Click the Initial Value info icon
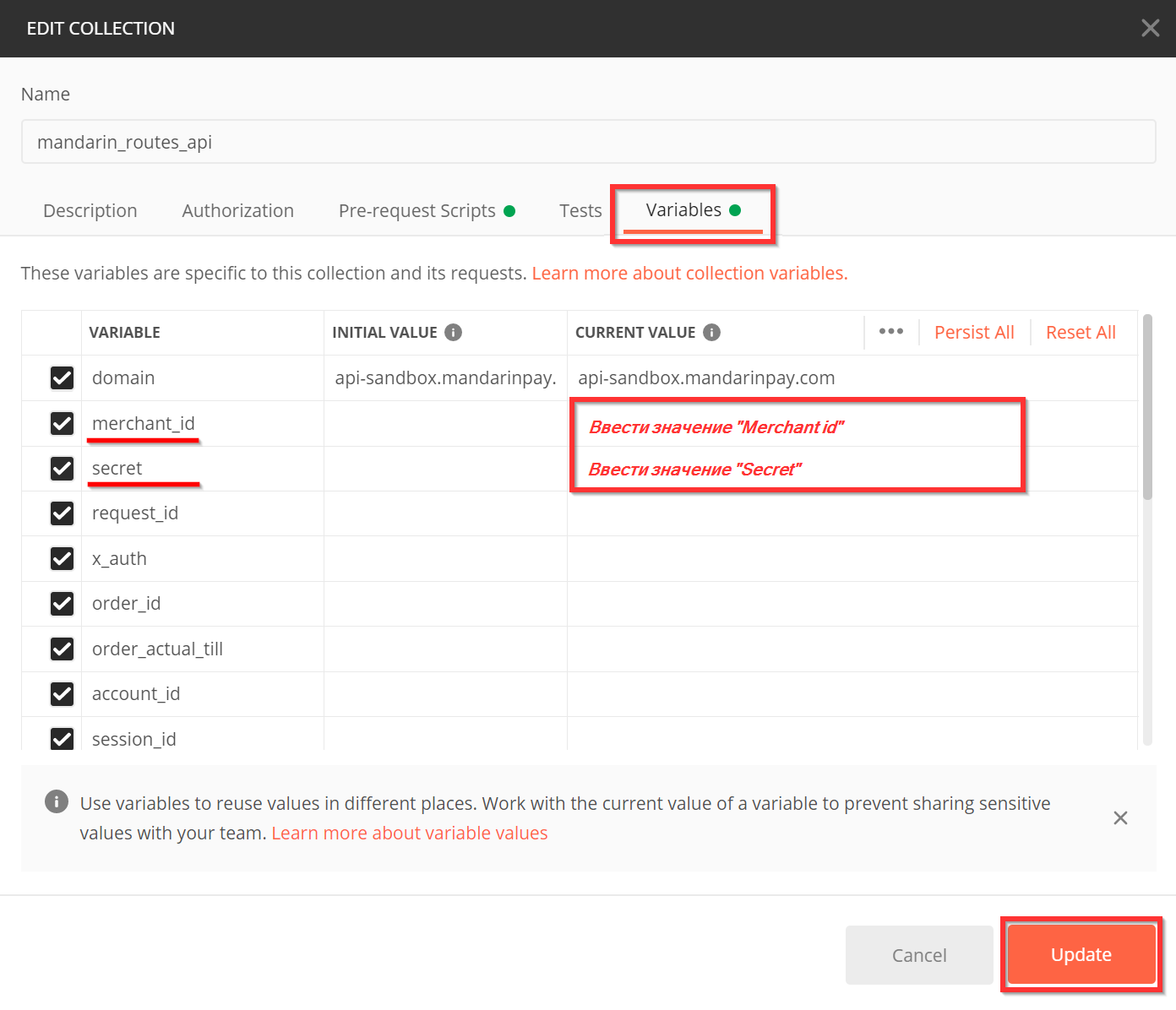1176x1010 pixels. pyautogui.click(x=453, y=333)
